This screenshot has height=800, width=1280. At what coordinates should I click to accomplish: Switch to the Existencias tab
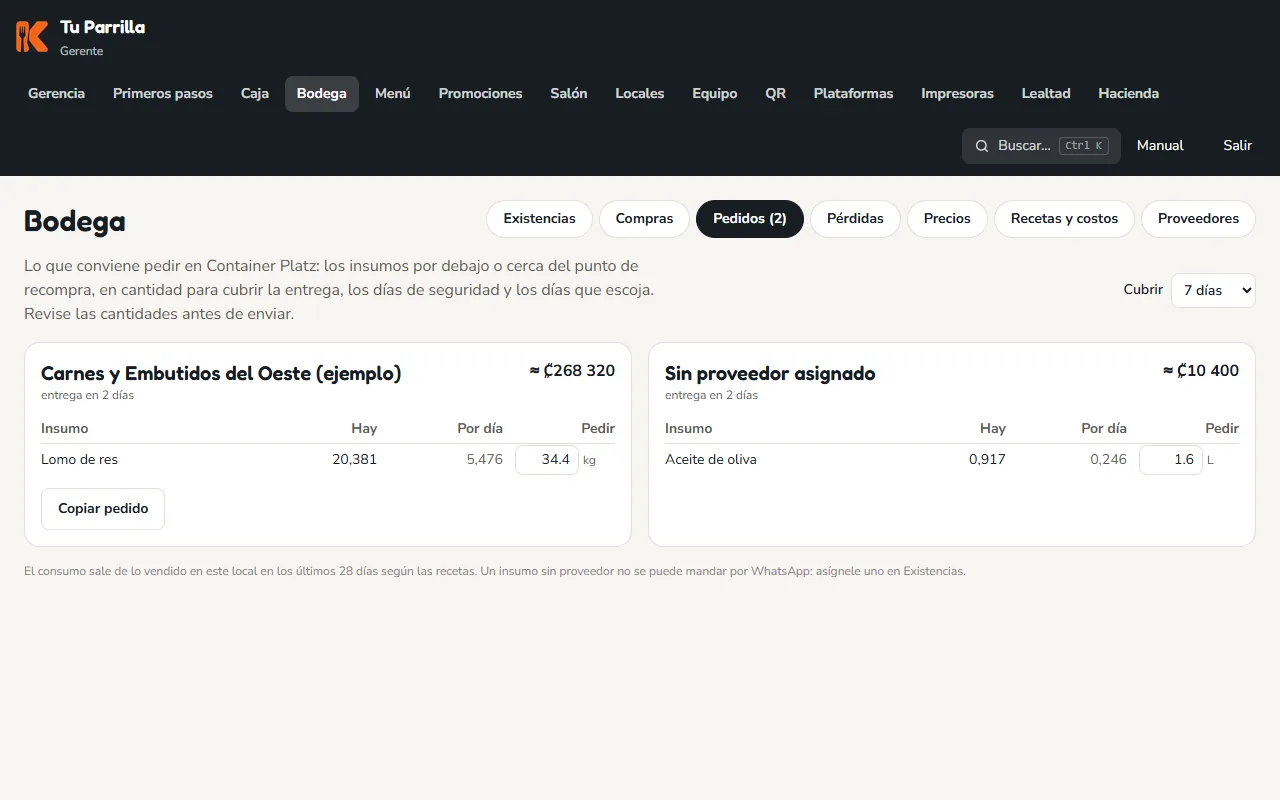click(540, 219)
